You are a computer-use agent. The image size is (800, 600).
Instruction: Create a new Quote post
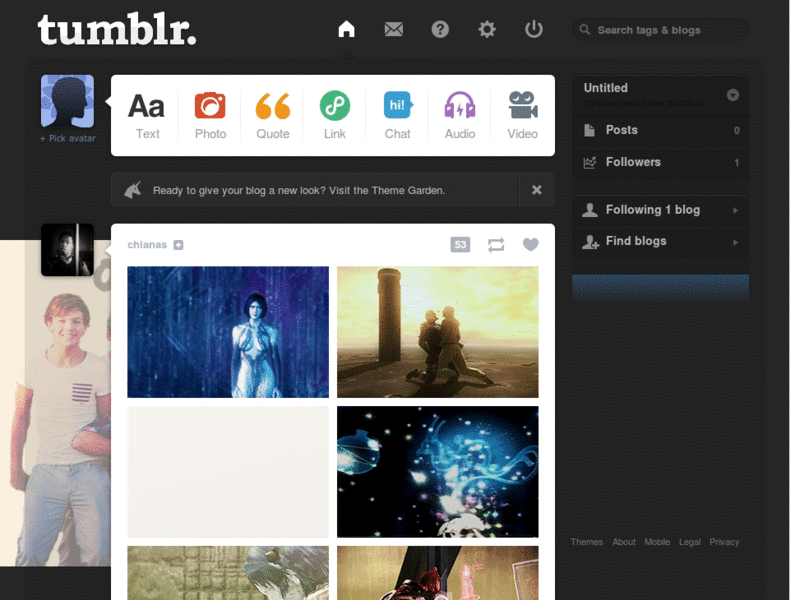272,116
